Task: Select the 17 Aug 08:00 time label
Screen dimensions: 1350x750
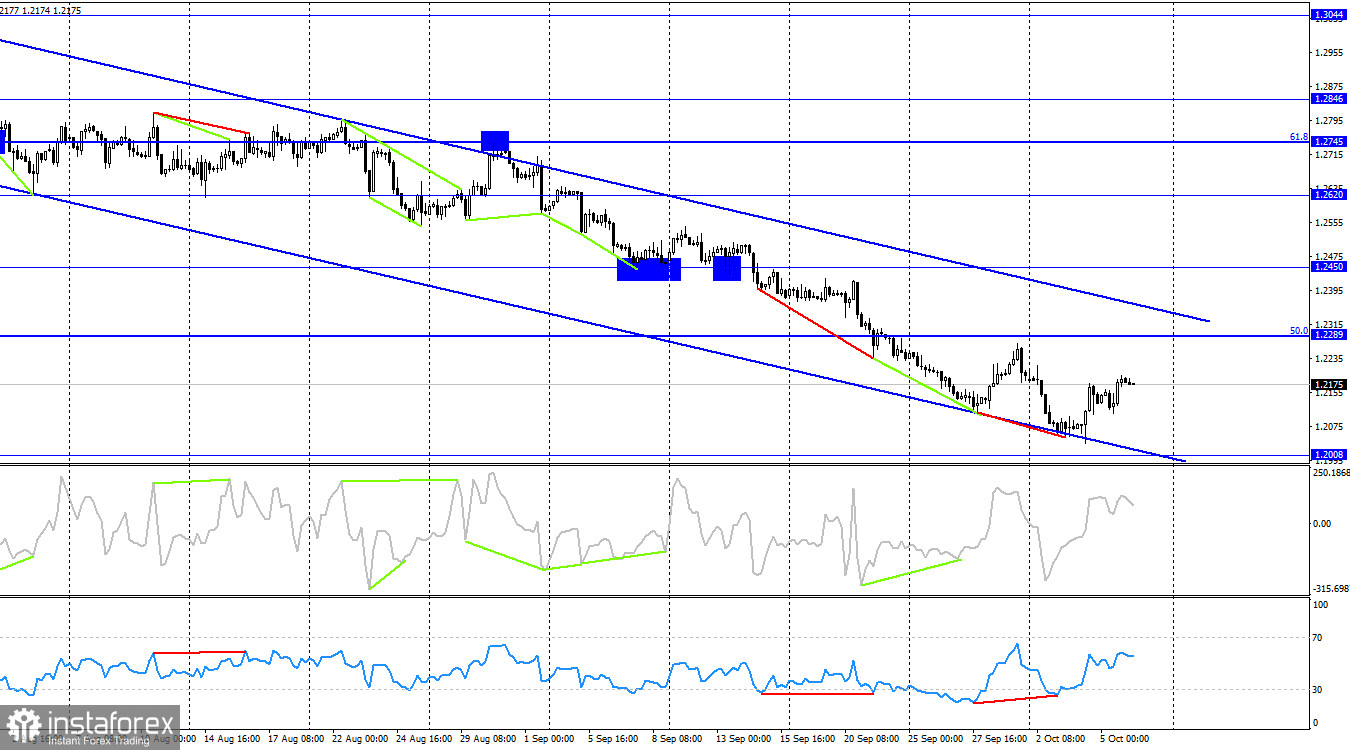Action: click(296, 739)
